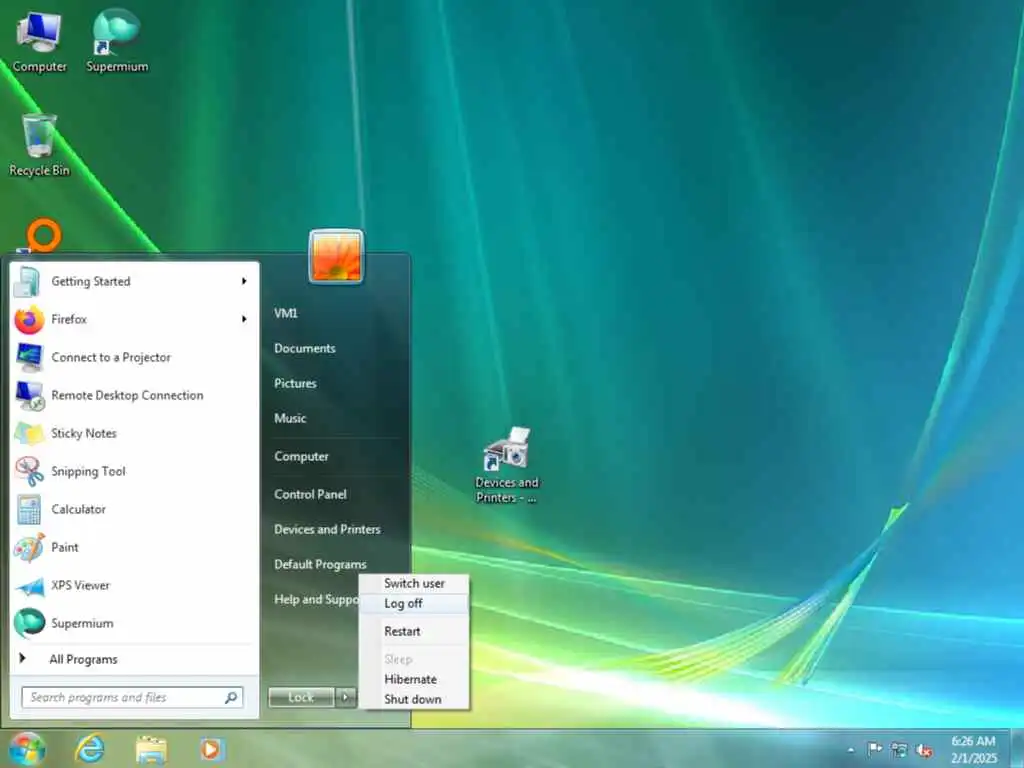
Task: Open Music from Start menu
Action: [290, 418]
